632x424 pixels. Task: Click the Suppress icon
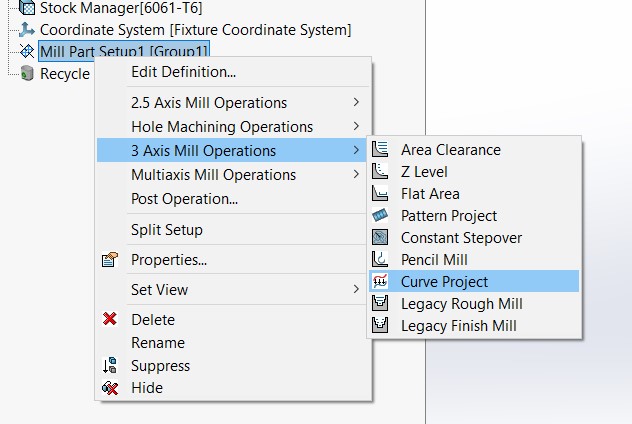pos(110,365)
